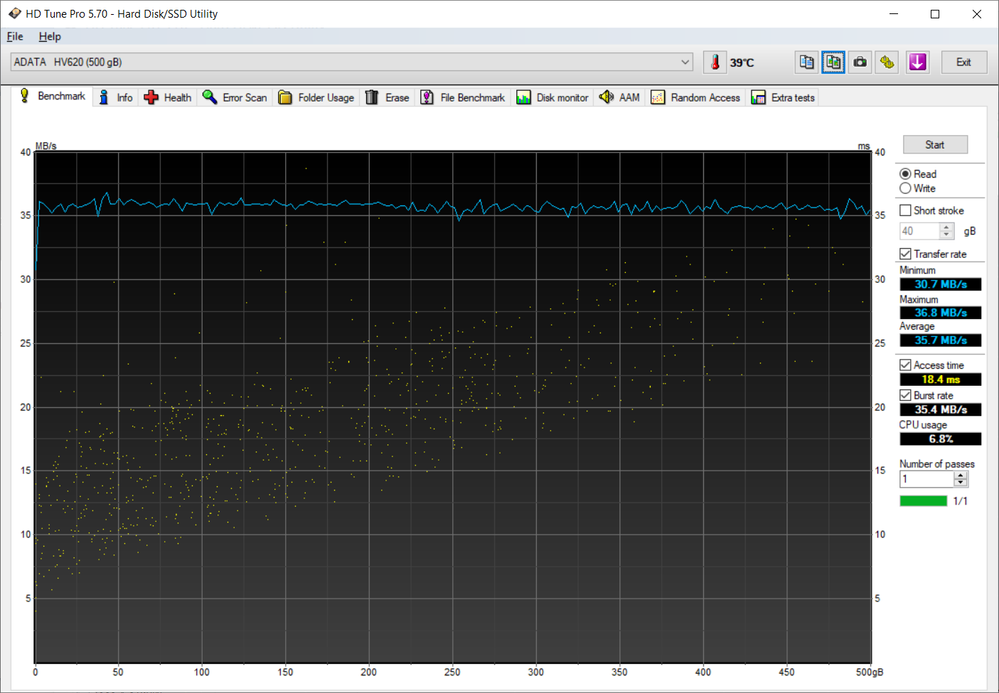Click the purple down-arrow icon

tap(917, 62)
